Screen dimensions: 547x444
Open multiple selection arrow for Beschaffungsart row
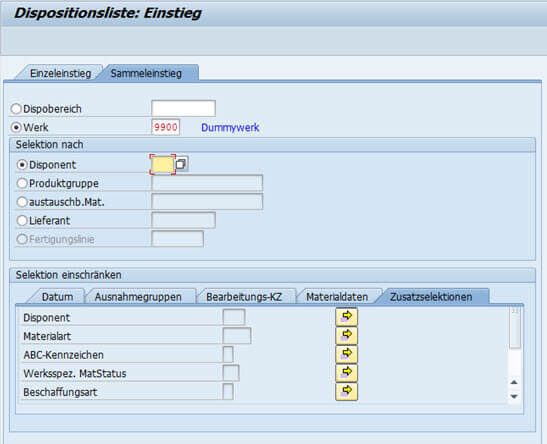pos(346,391)
